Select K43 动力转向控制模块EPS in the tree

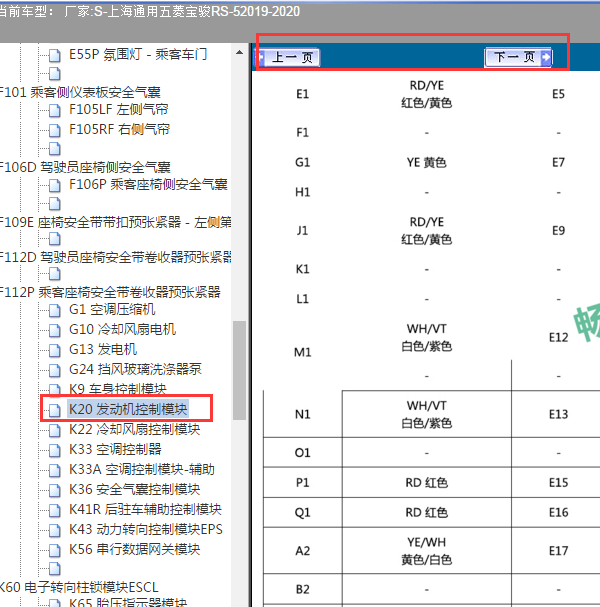(x=146, y=529)
